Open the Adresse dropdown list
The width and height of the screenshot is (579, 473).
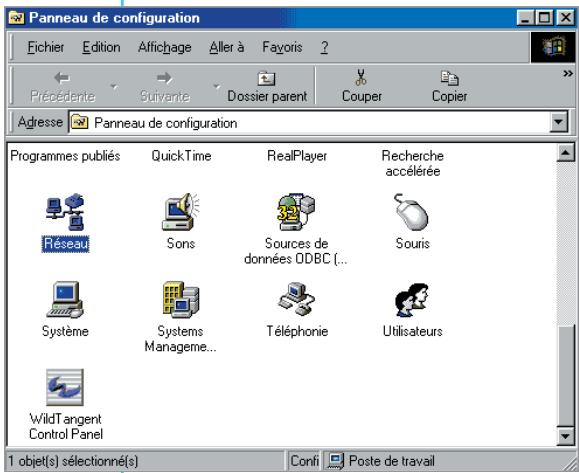(x=559, y=122)
